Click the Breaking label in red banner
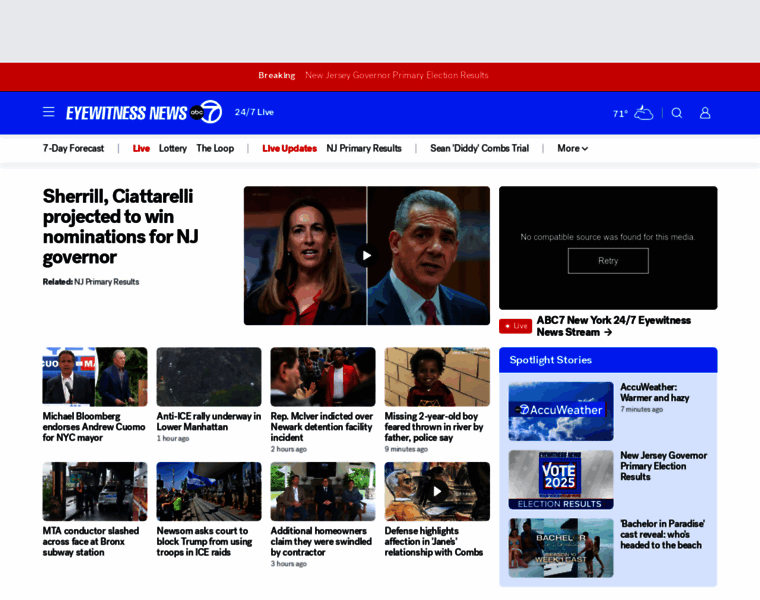760x600 pixels. pos(277,75)
